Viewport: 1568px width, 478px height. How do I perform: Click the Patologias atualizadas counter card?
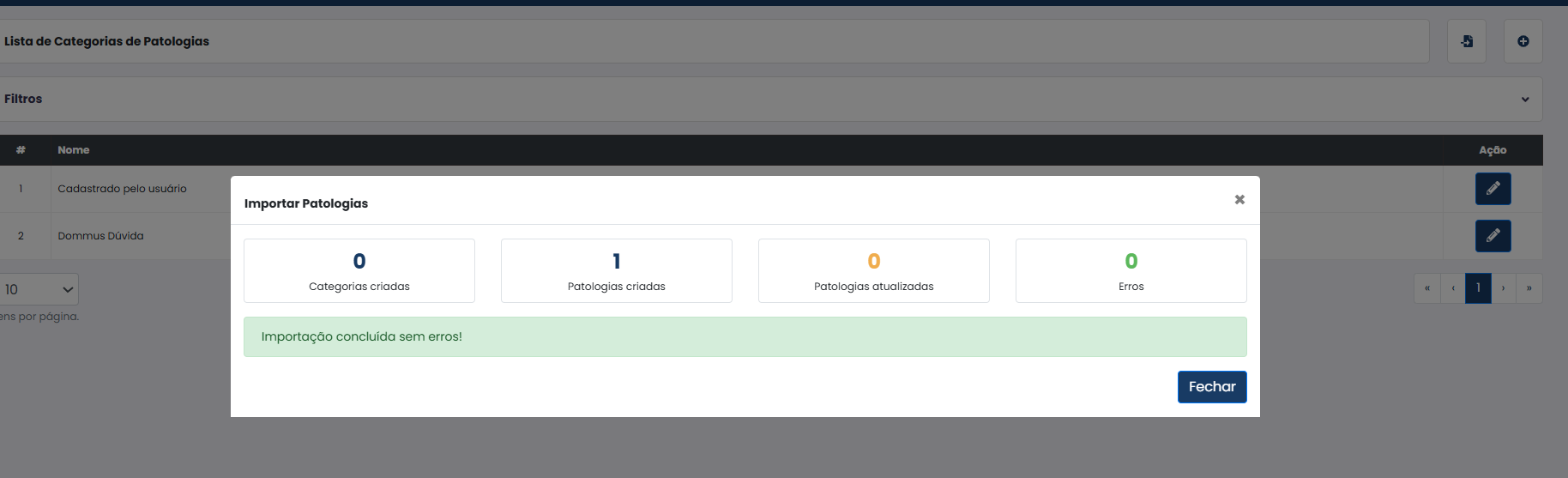874,270
